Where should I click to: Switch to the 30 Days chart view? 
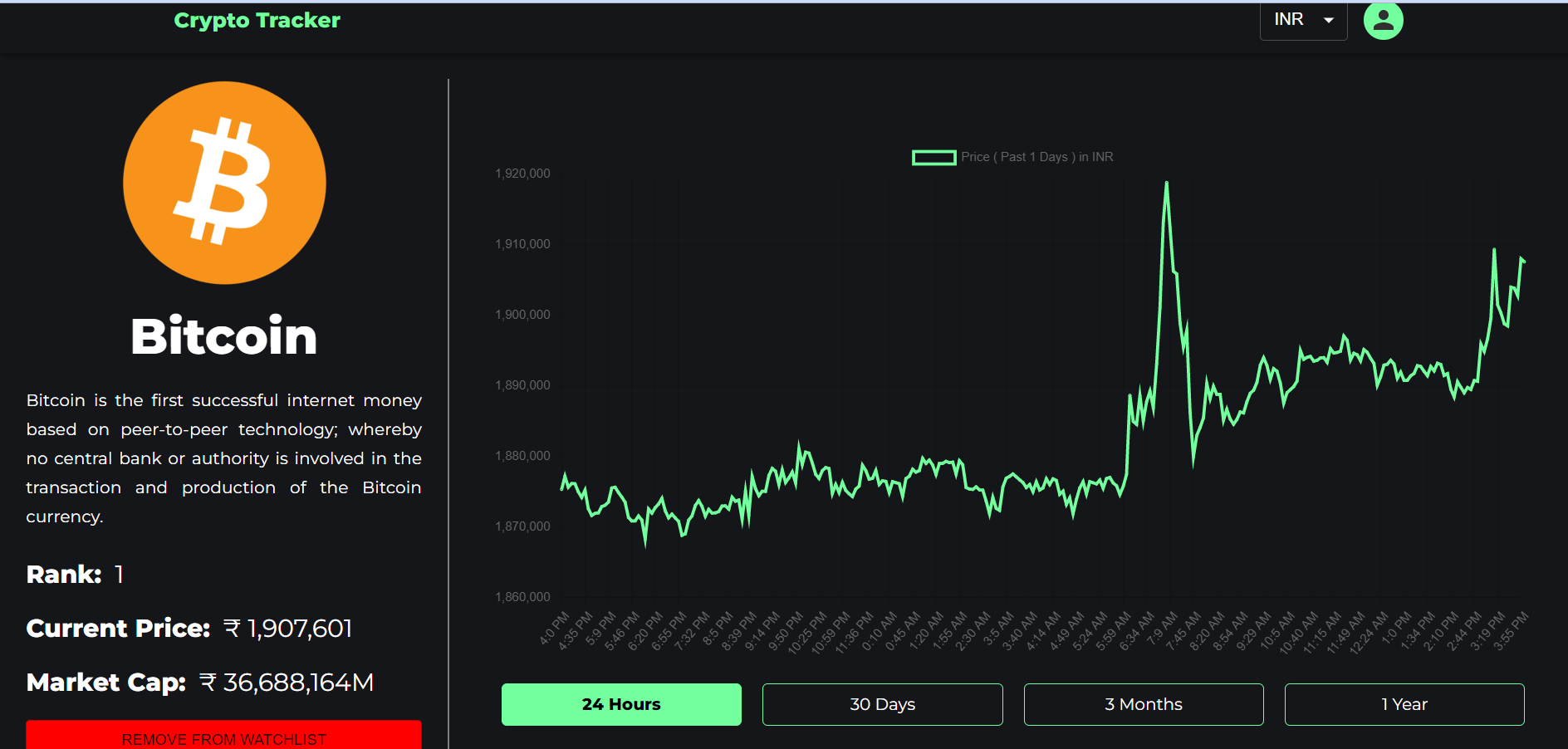881,703
